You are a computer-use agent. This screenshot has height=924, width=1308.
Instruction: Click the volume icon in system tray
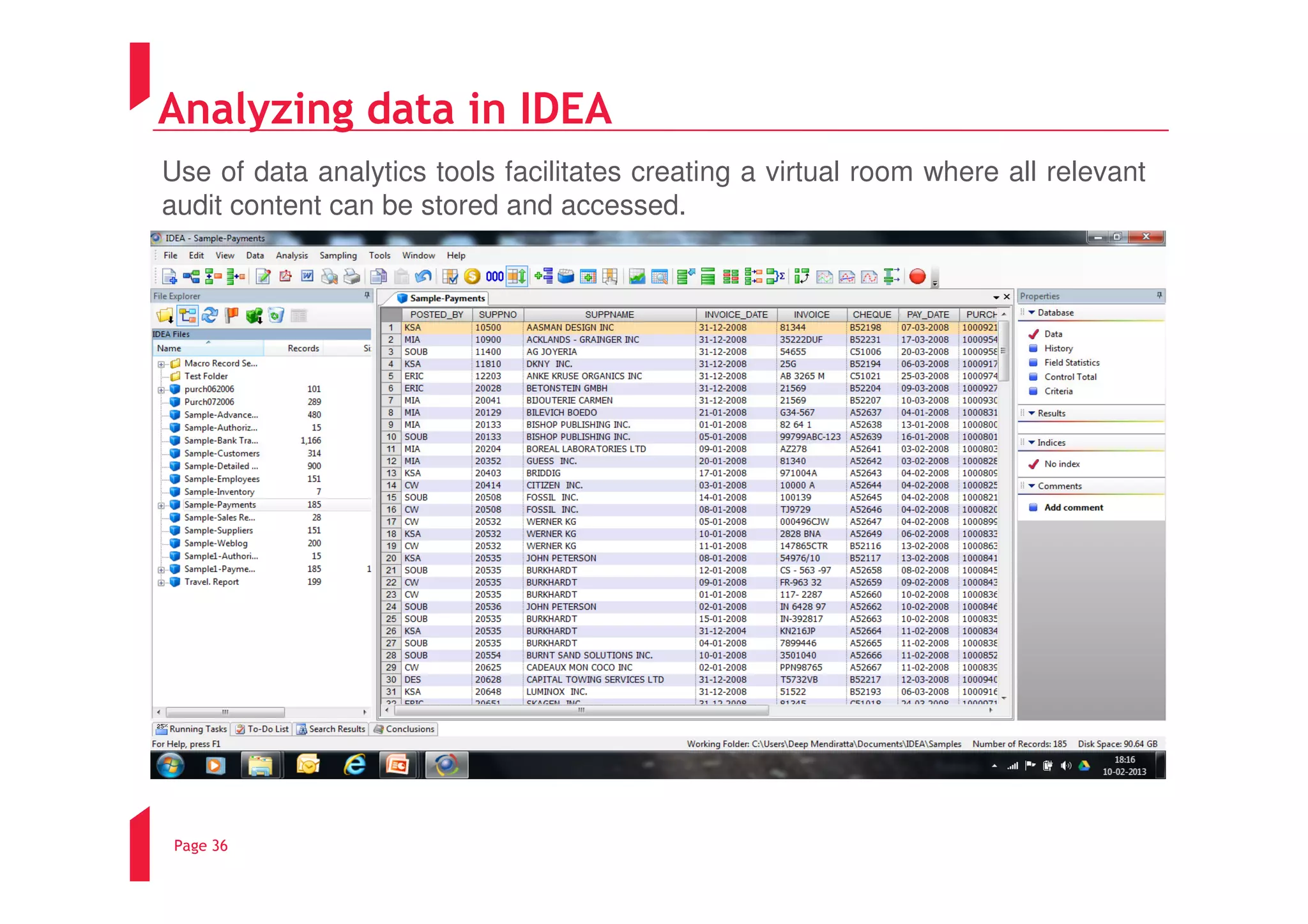coord(1065,766)
